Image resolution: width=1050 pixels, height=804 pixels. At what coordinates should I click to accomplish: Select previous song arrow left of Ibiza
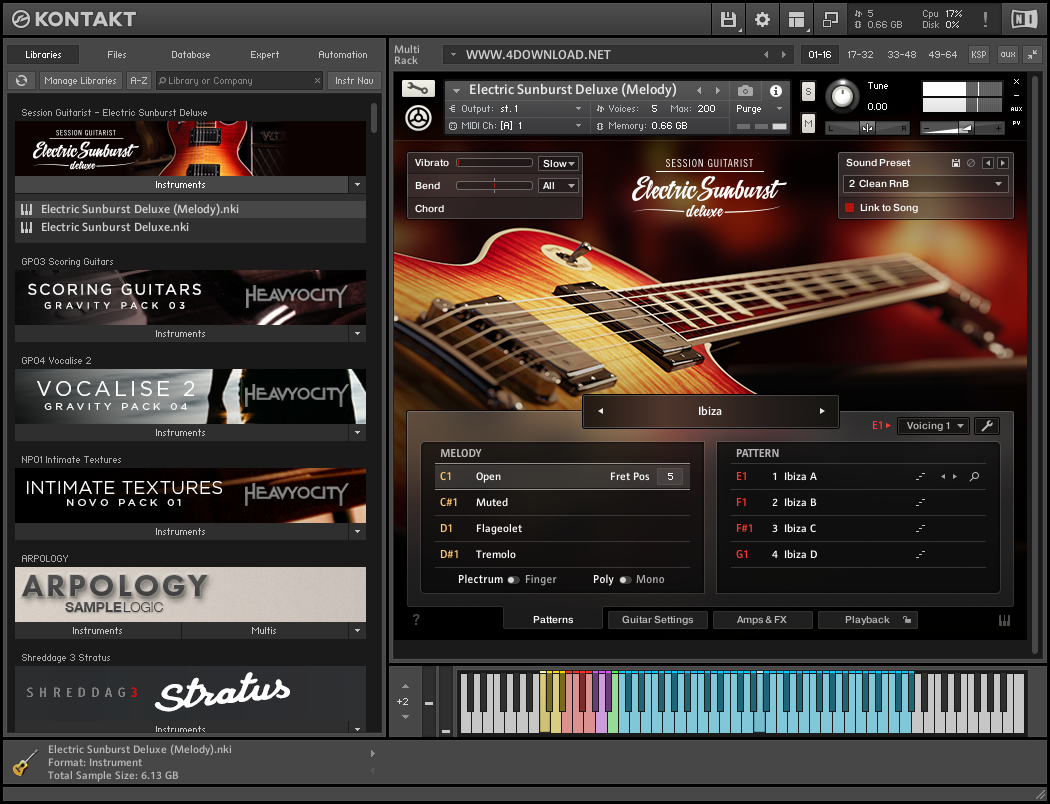click(x=600, y=411)
